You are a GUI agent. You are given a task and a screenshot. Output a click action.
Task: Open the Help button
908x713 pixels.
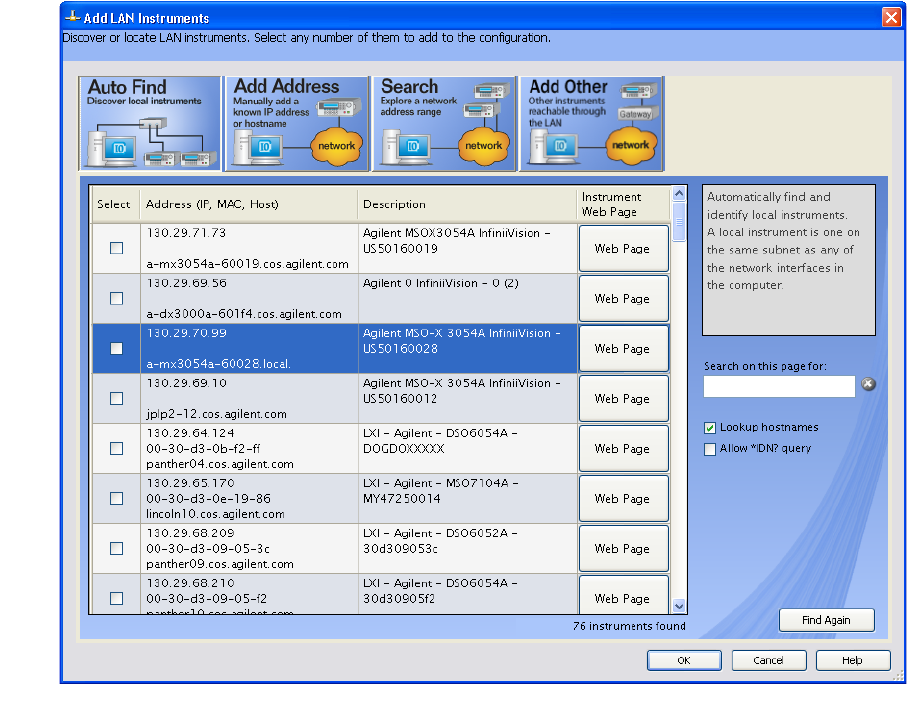[x=852, y=660]
